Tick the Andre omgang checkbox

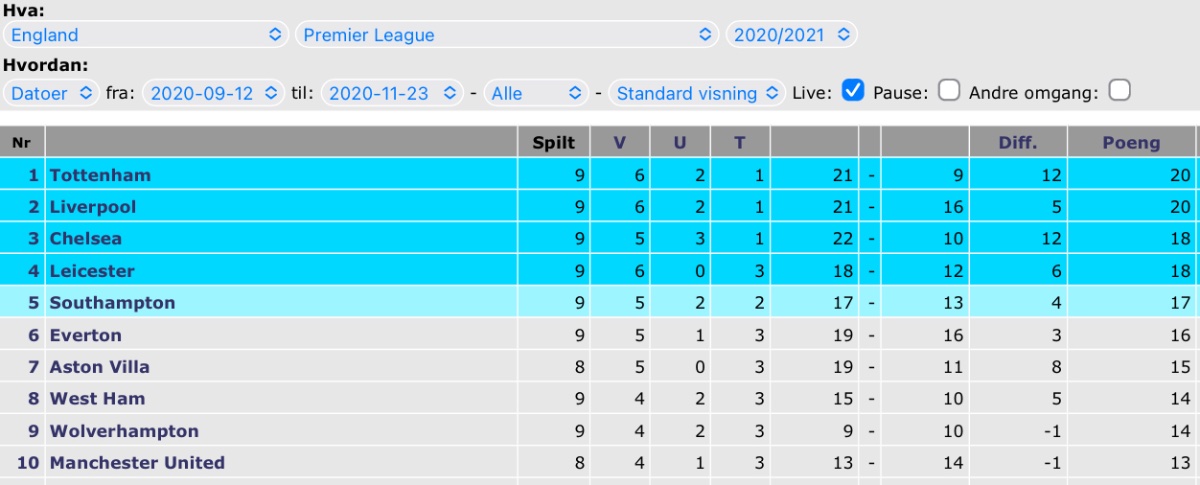[1120, 91]
